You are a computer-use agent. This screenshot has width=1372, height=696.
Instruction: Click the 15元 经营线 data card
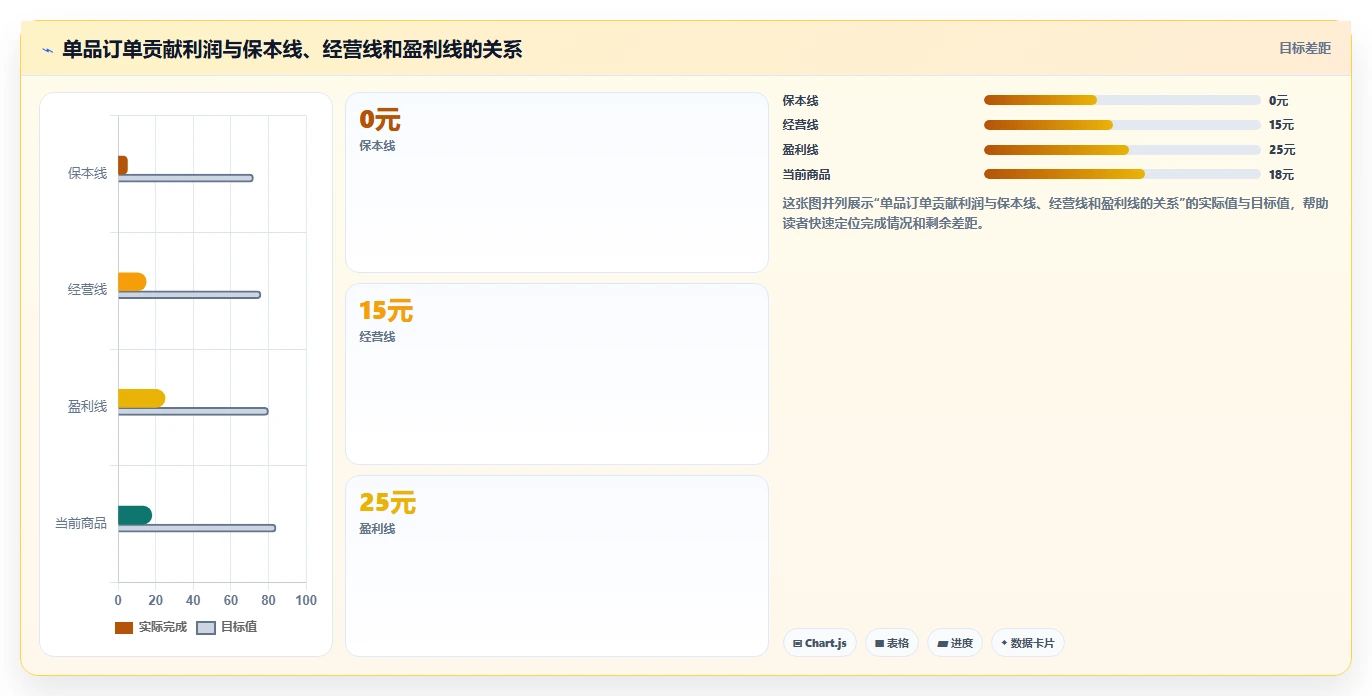click(557, 374)
